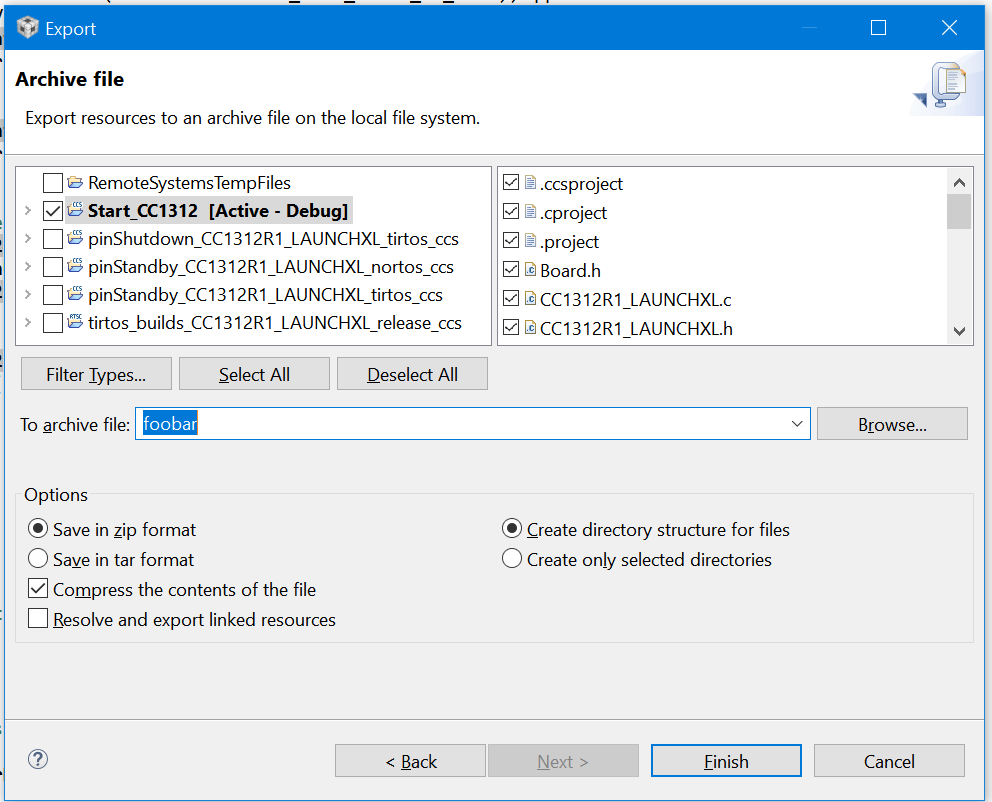Click the CC1312R1_LAUNCHXL.c source file icon

pyautogui.click(x=530, y=298)
